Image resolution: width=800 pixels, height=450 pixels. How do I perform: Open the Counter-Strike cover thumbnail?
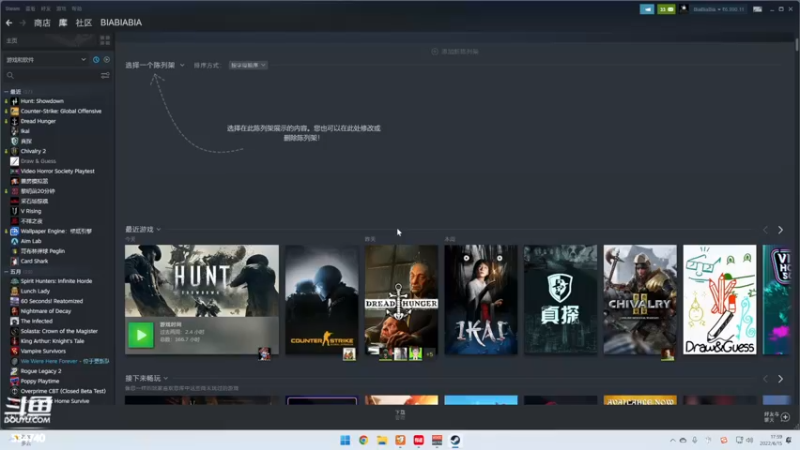pyautogui.click(x=321, y=299)
